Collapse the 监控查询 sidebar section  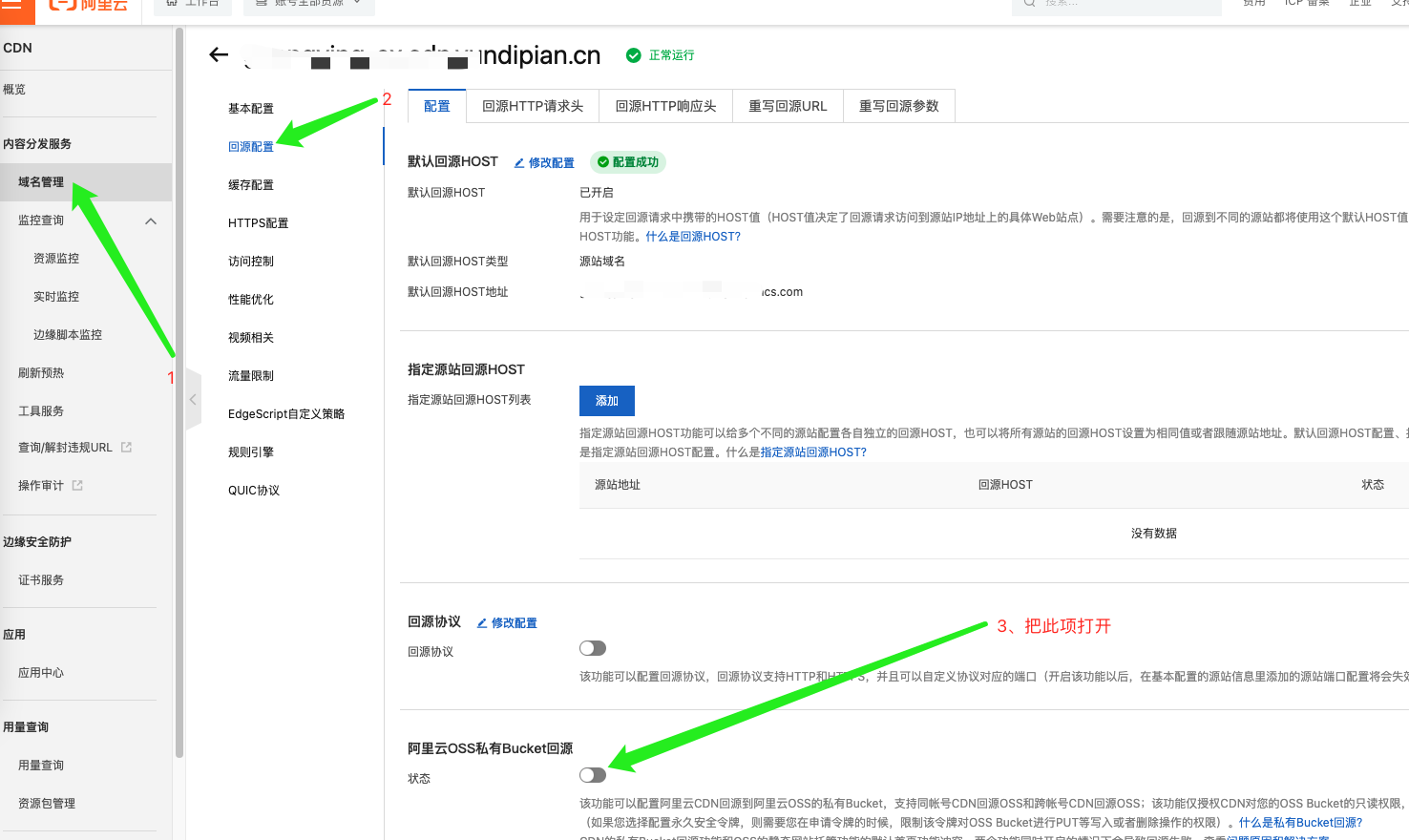[150, 221]
